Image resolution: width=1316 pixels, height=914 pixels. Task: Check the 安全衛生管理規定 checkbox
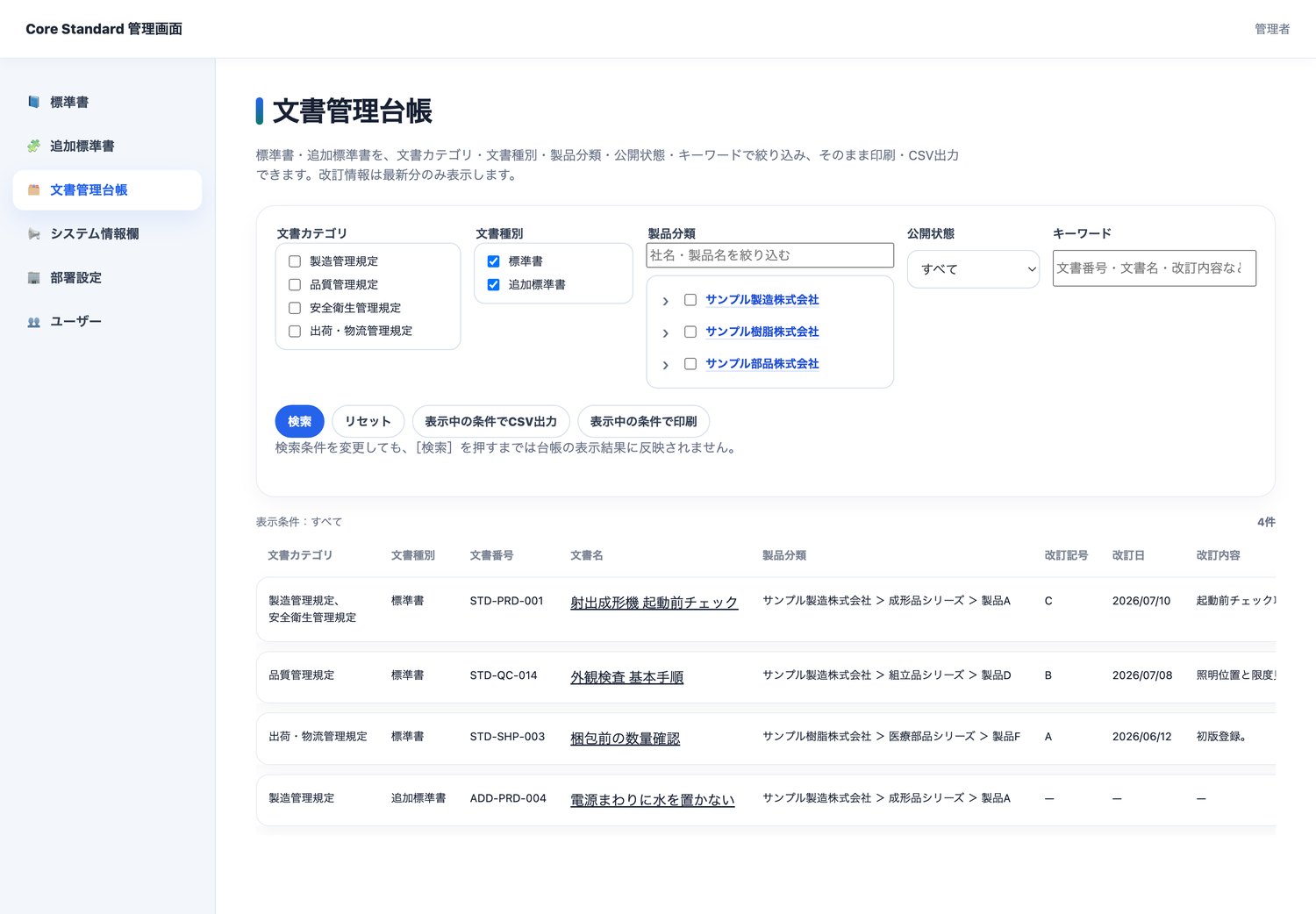(295, 308)
